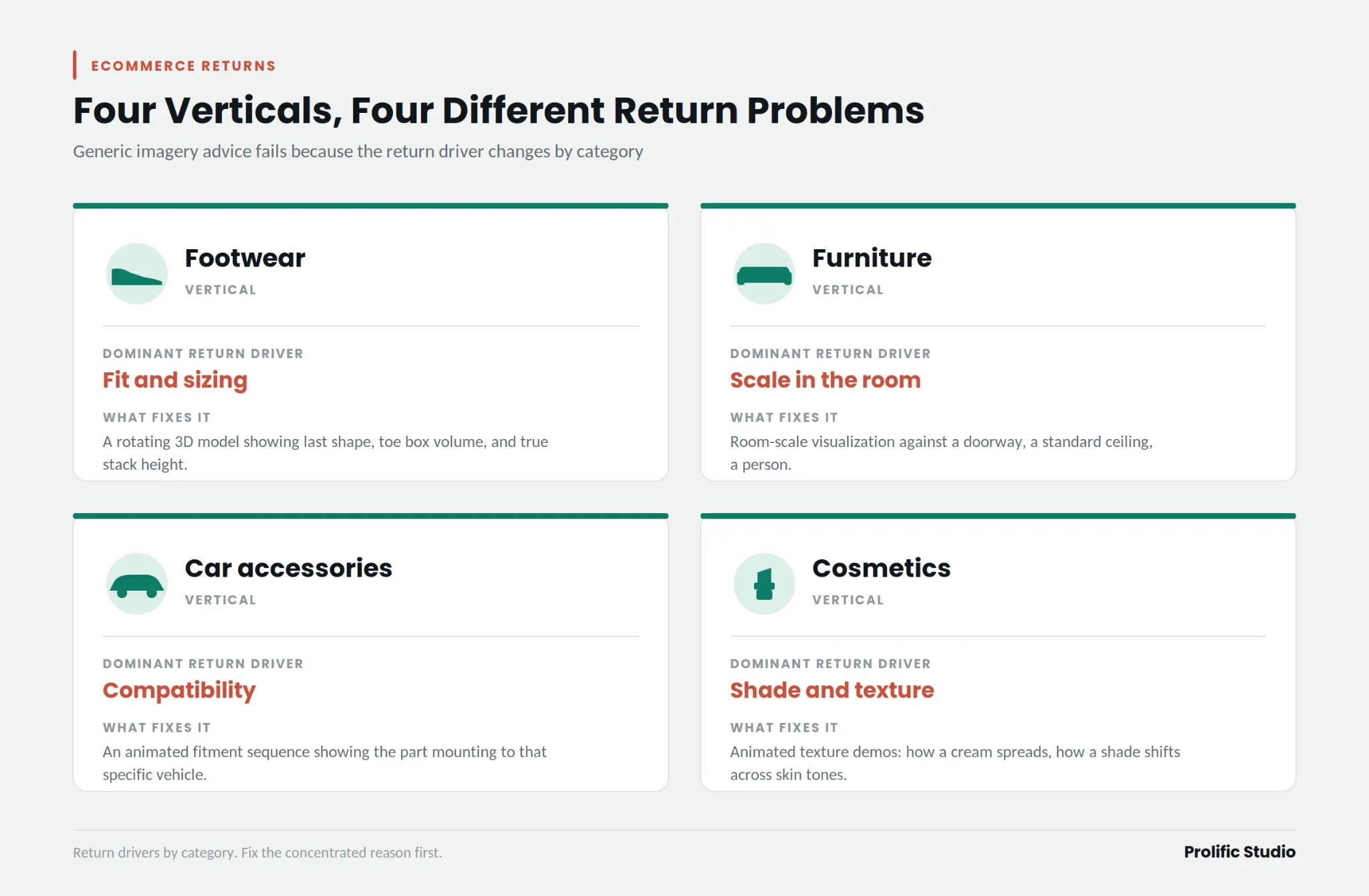Click the Cosmetics bottle icon
Viewport: 1369px width, 896px height.
764,584
